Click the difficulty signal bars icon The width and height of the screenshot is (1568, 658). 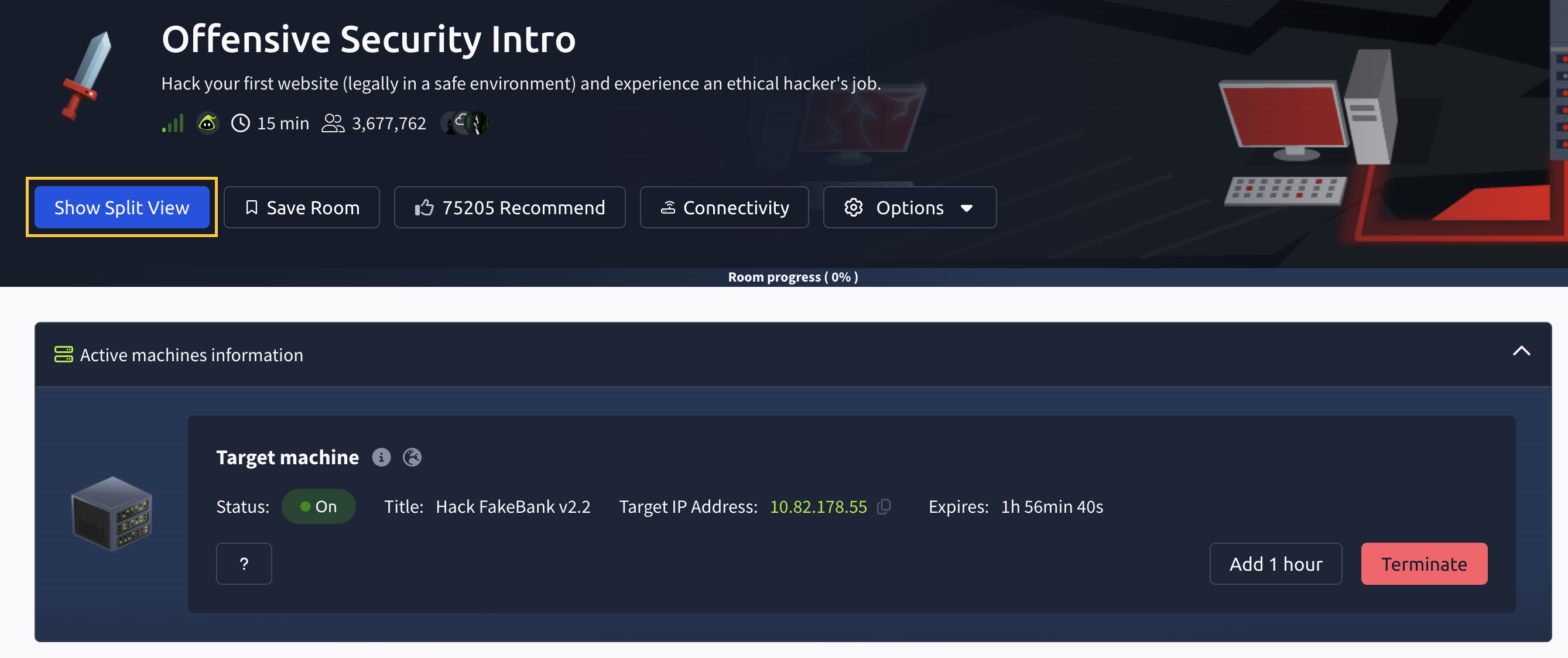pos(173,124)
